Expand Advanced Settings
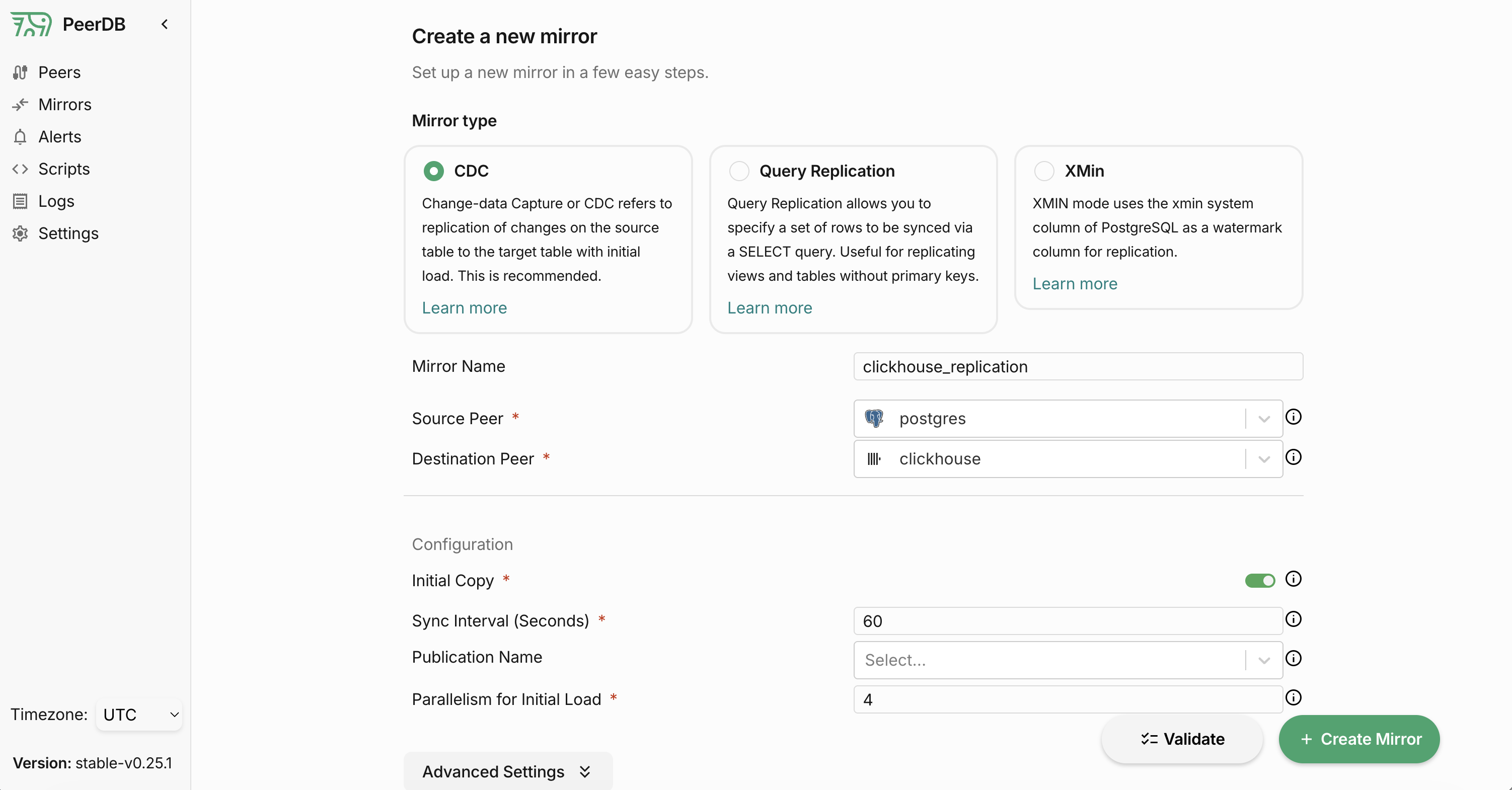The height and width of the screenshot is (790, 1512). point(508,771)
